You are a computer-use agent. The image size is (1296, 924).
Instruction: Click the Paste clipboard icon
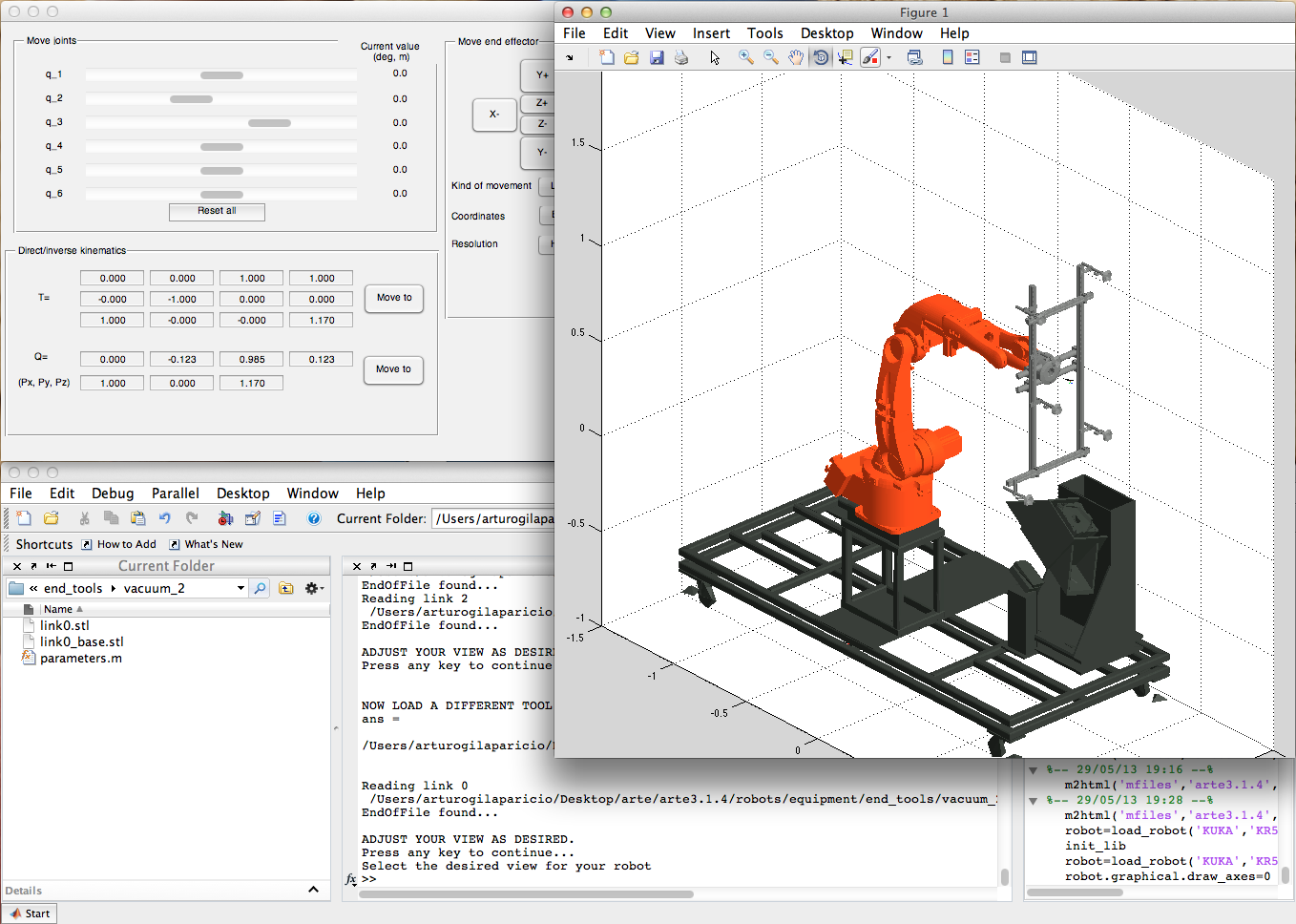(x=137, y=518)
